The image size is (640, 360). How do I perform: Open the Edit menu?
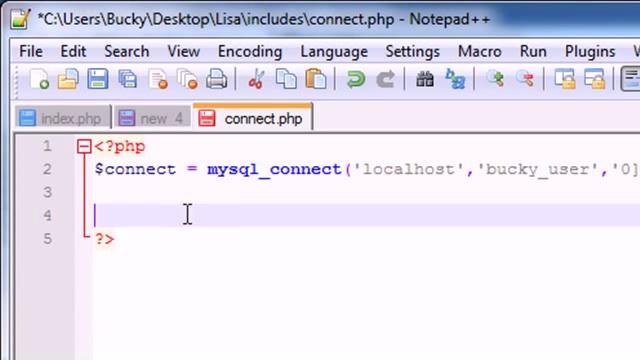click(73, 51)
